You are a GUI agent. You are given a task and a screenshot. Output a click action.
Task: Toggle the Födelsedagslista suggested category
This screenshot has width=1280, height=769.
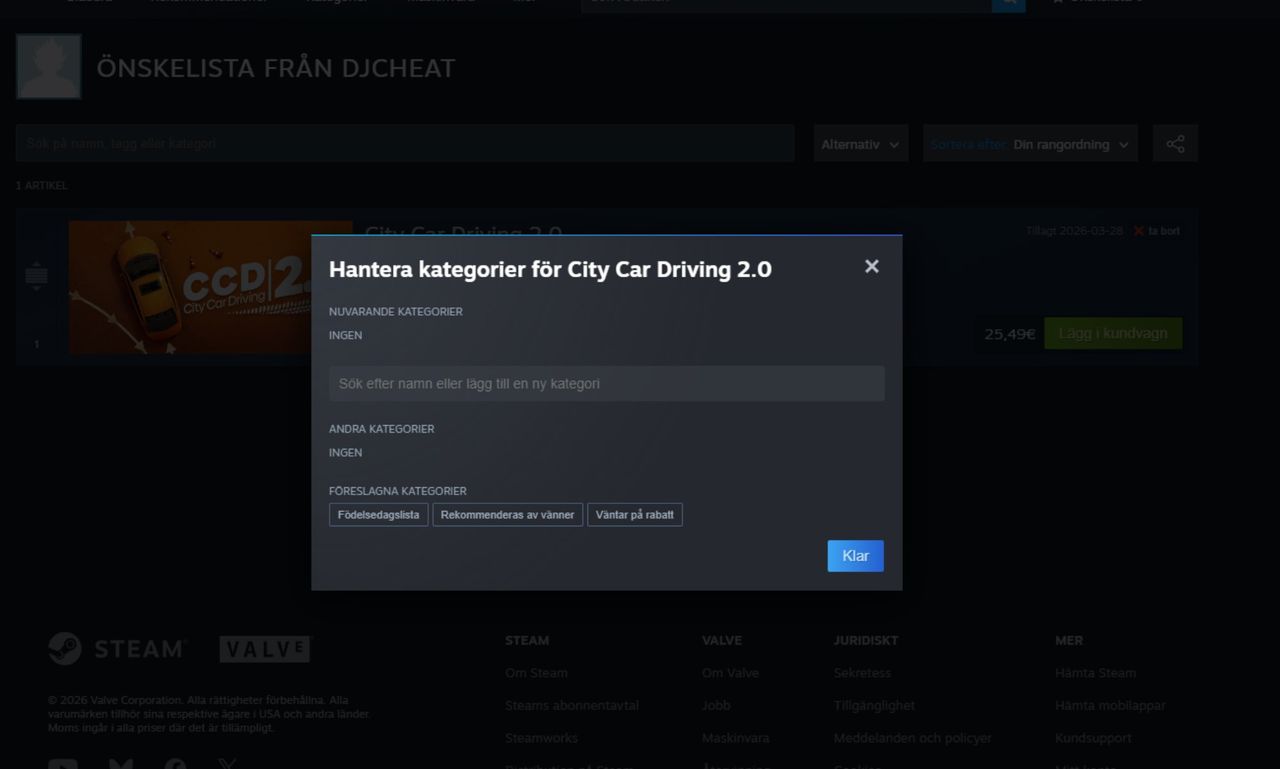tap(378, 515)
